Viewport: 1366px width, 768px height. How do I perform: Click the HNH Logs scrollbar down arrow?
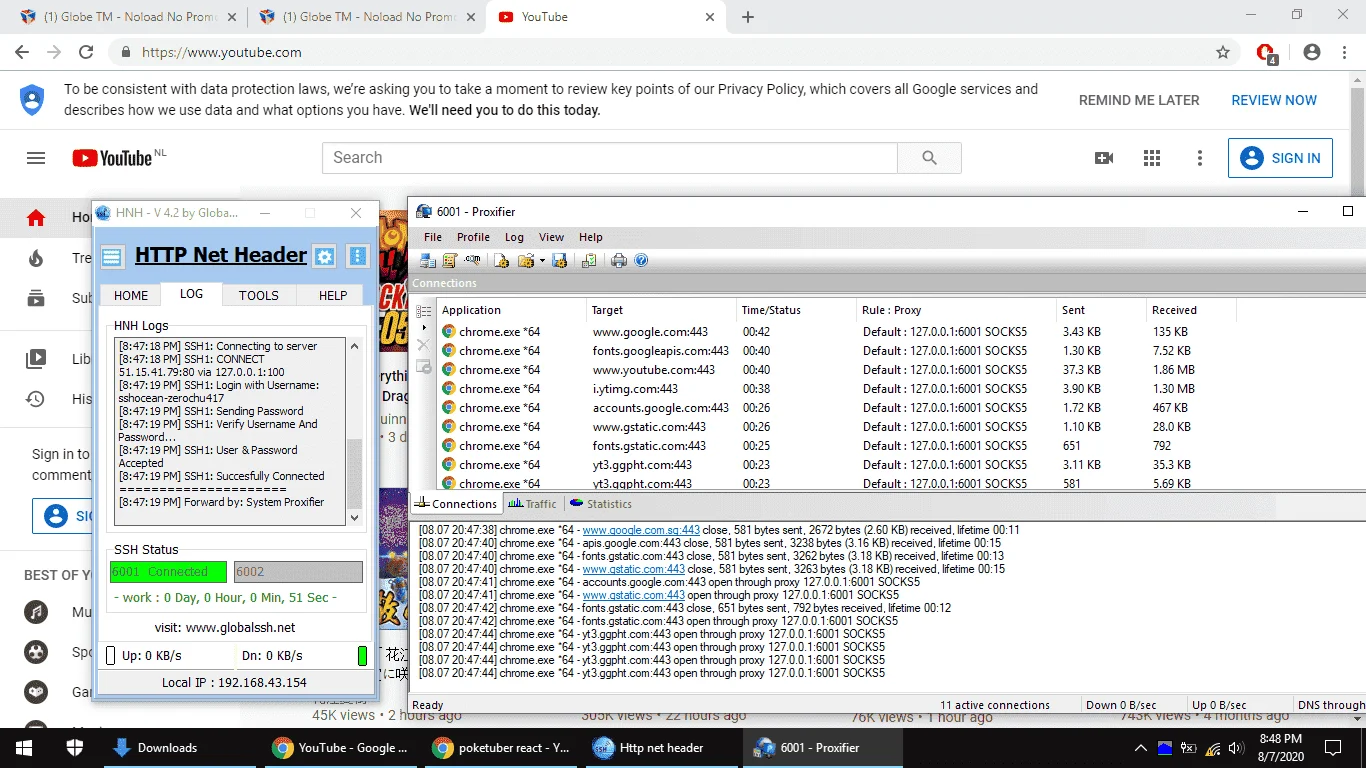tap(354, 518)
